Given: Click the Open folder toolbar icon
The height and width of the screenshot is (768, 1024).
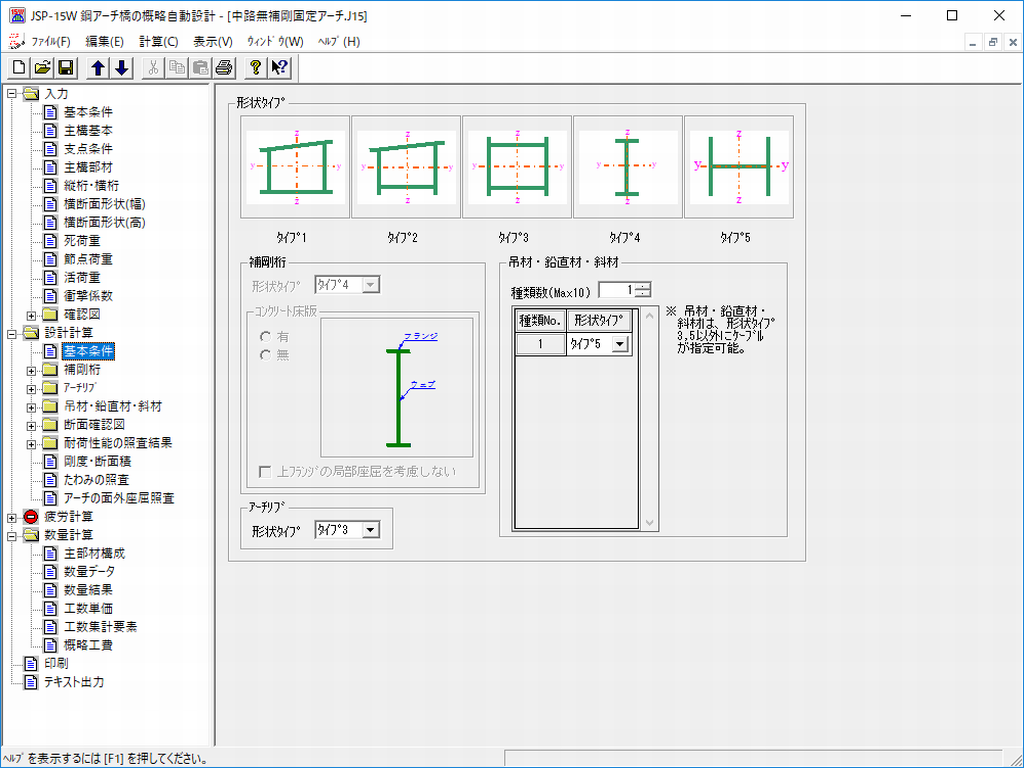Looking at the screenshot, I should click(x=42, y=68).
